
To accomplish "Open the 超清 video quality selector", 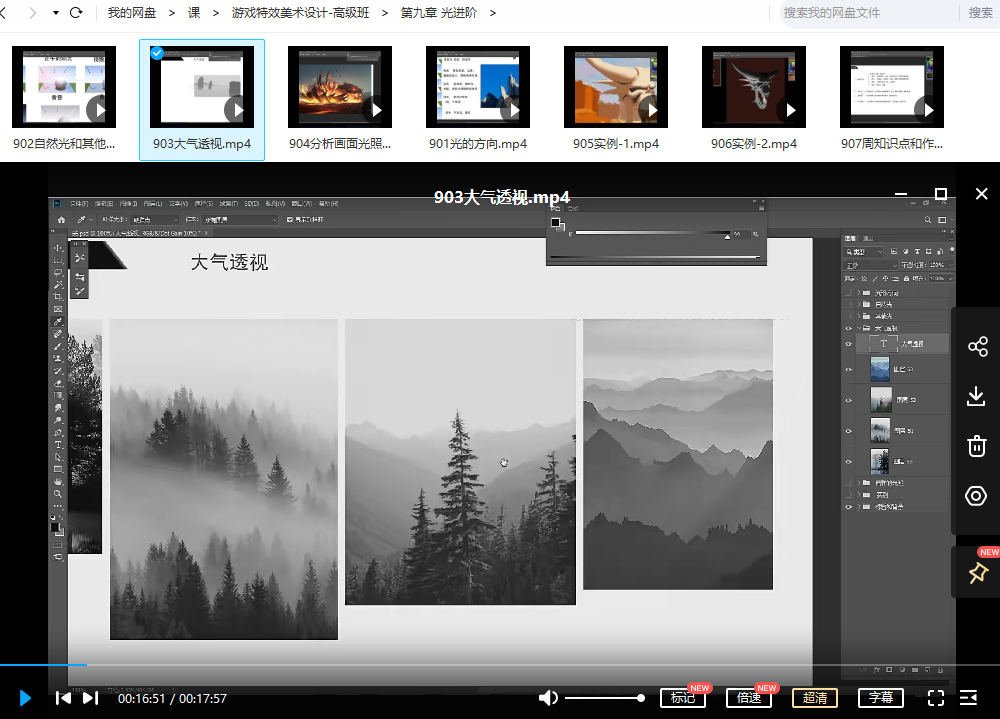I will 814,698.
